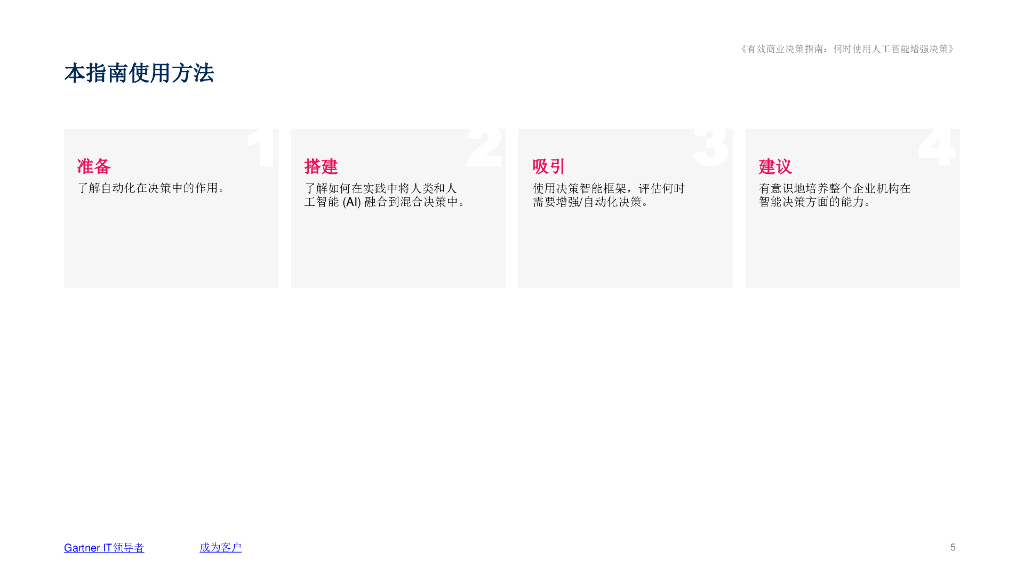Click the 成为客户 link
The width and height of the screenshot is (1024, 576).
pos(220,547)
